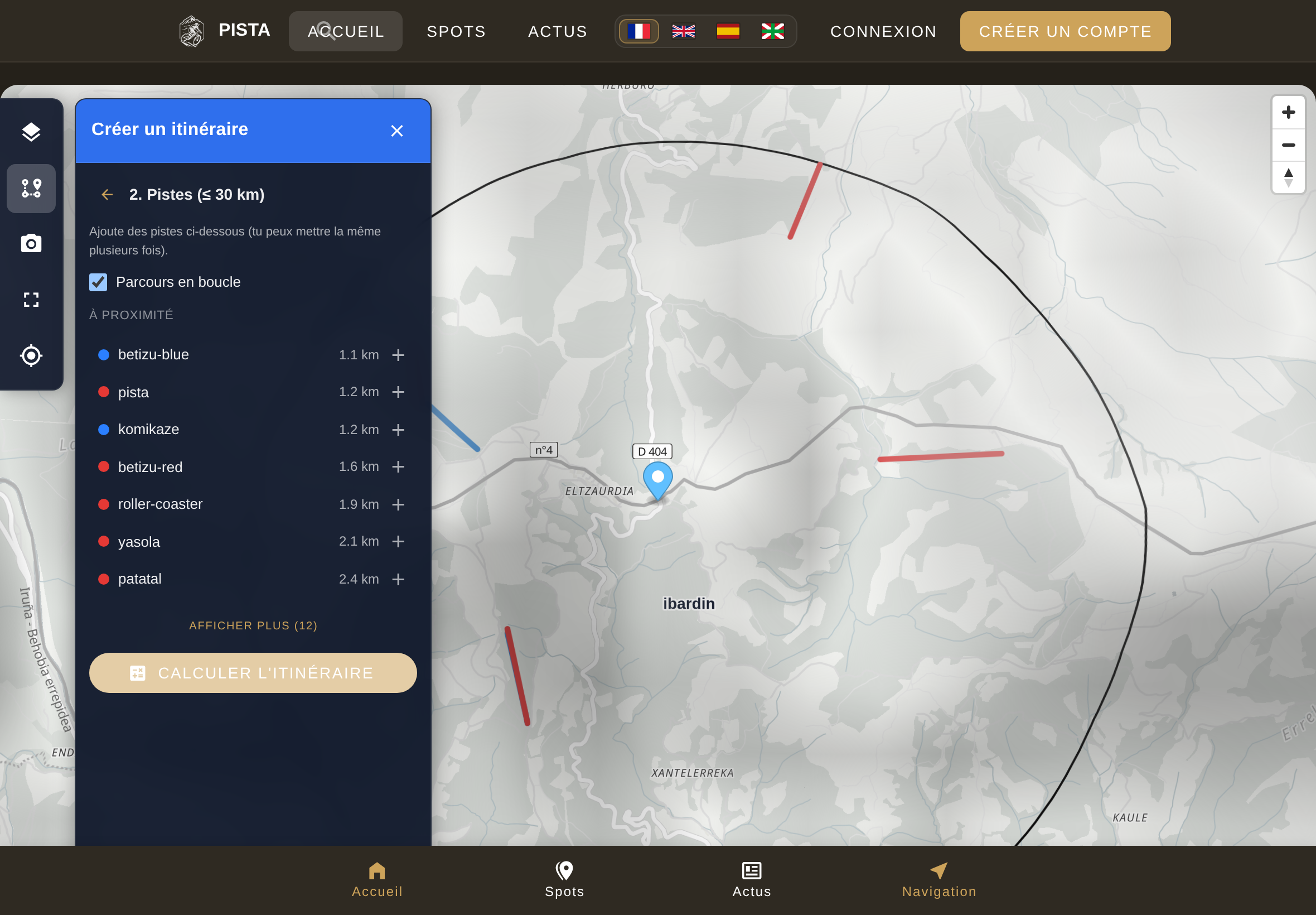1316x915 pixels.
Task: Expand list with Afficher plus (12)
Action: [253, 625]
